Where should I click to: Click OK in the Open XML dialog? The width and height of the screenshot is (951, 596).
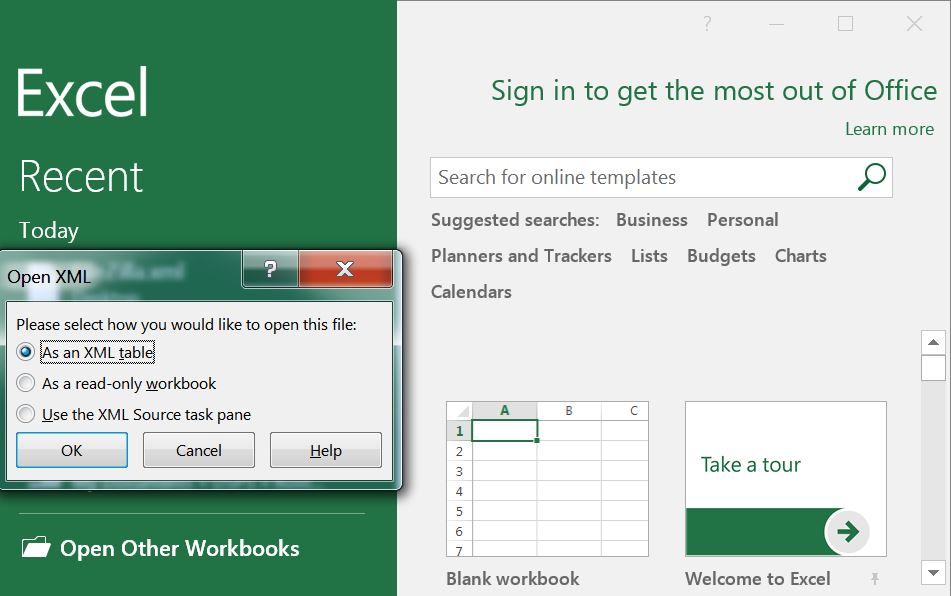pos(71,450)
